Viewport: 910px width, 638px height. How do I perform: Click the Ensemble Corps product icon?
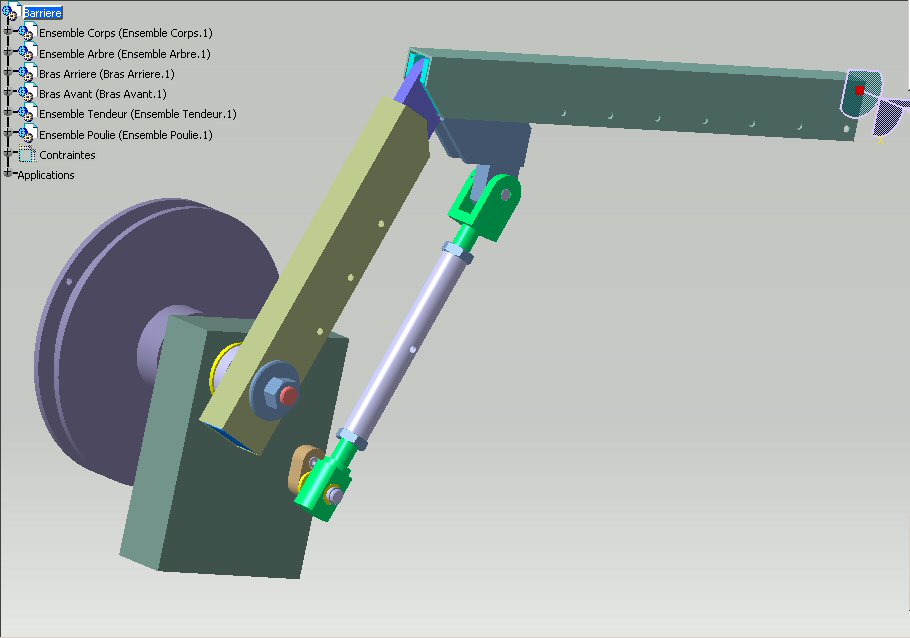point(27,33)
